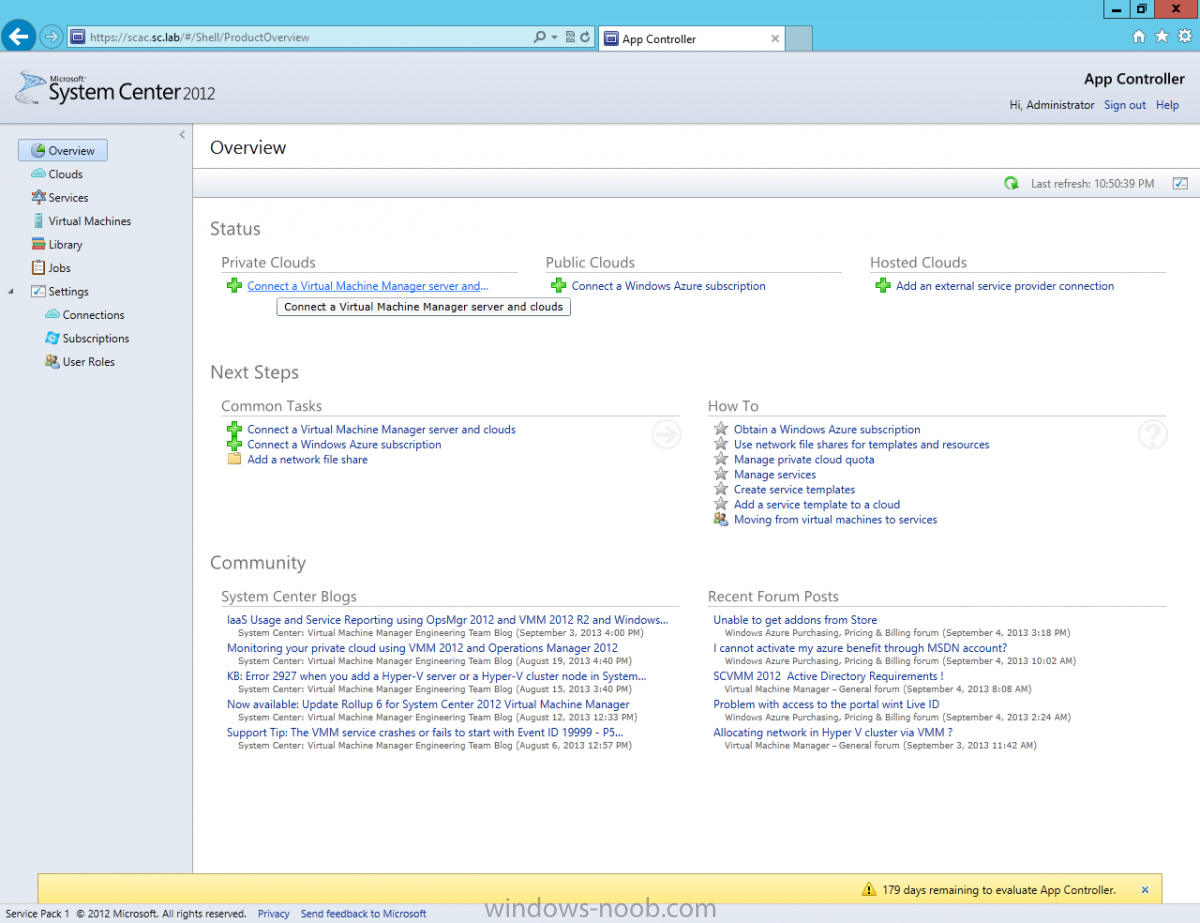This screenshot has height=923, width=1200.
Task: Dismiss the evaluation days remaining notice
Action: click(x=1145, y=889)
